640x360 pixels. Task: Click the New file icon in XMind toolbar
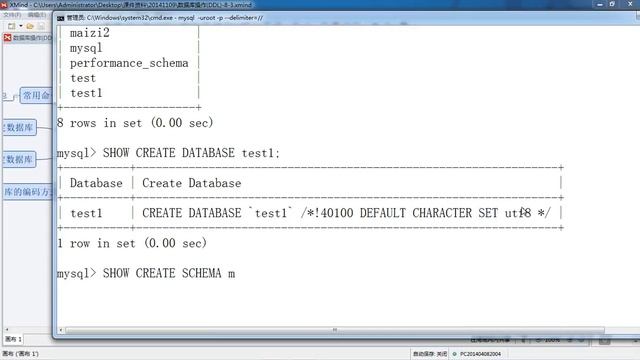11,26
